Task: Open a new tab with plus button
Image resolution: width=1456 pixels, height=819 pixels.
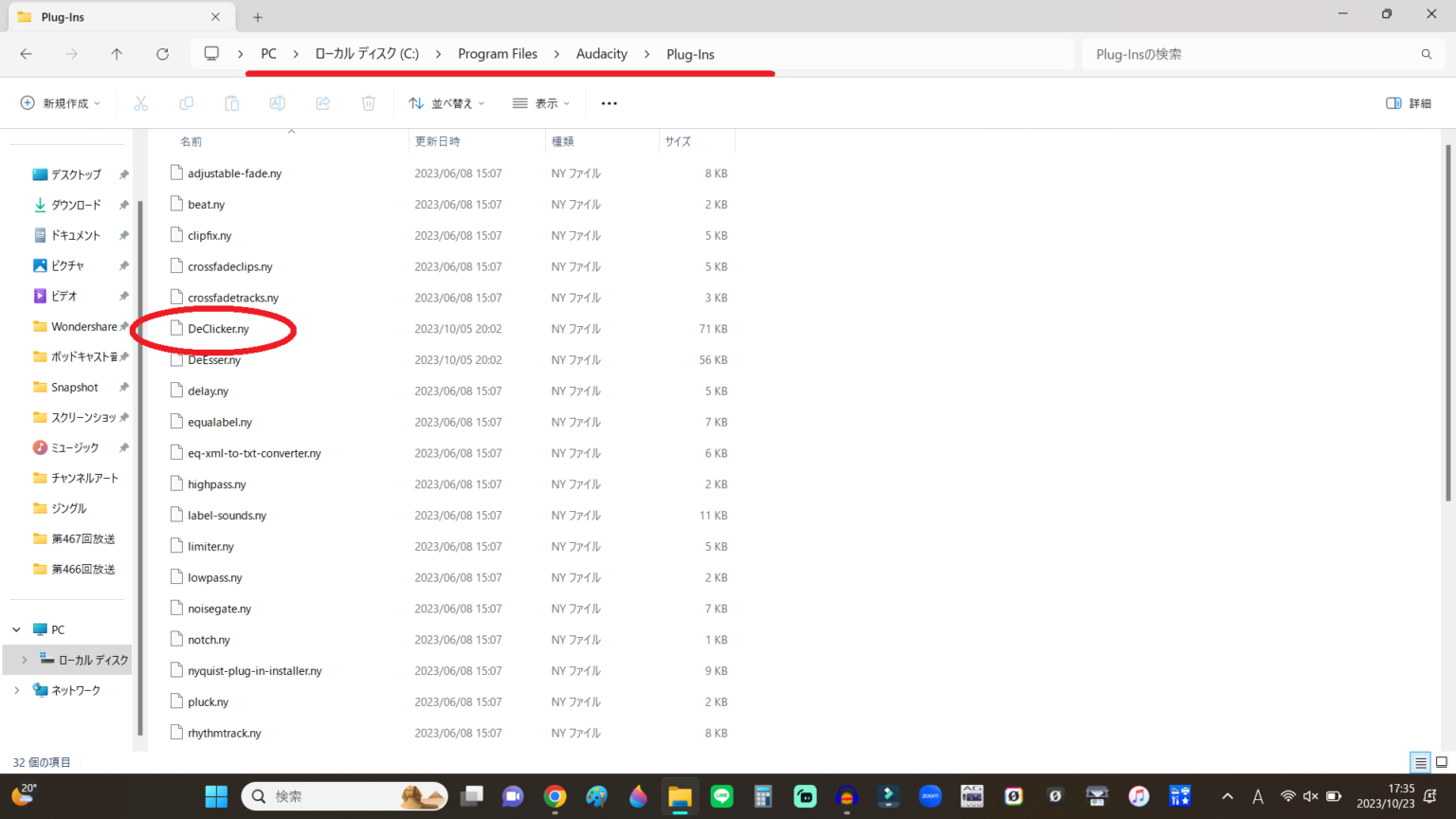Action: (258, 17)
